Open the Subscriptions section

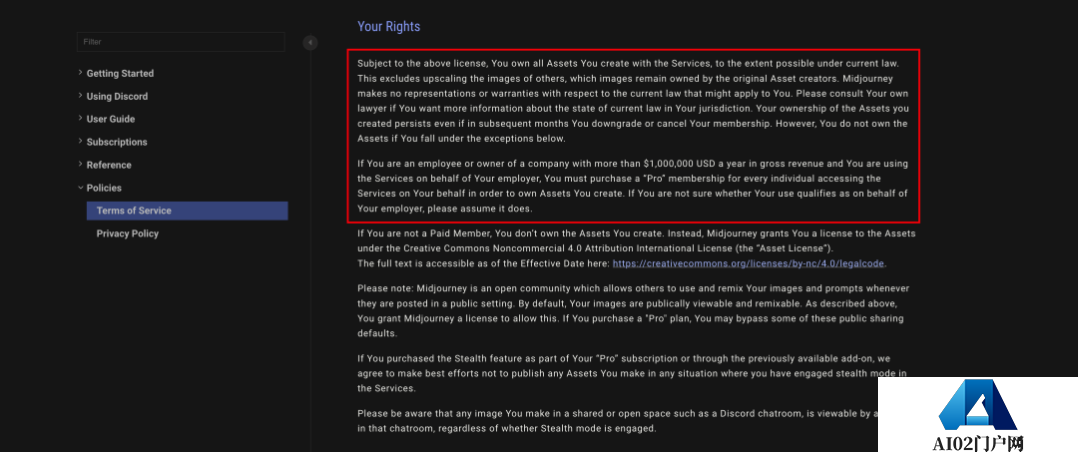click(117, 142)
